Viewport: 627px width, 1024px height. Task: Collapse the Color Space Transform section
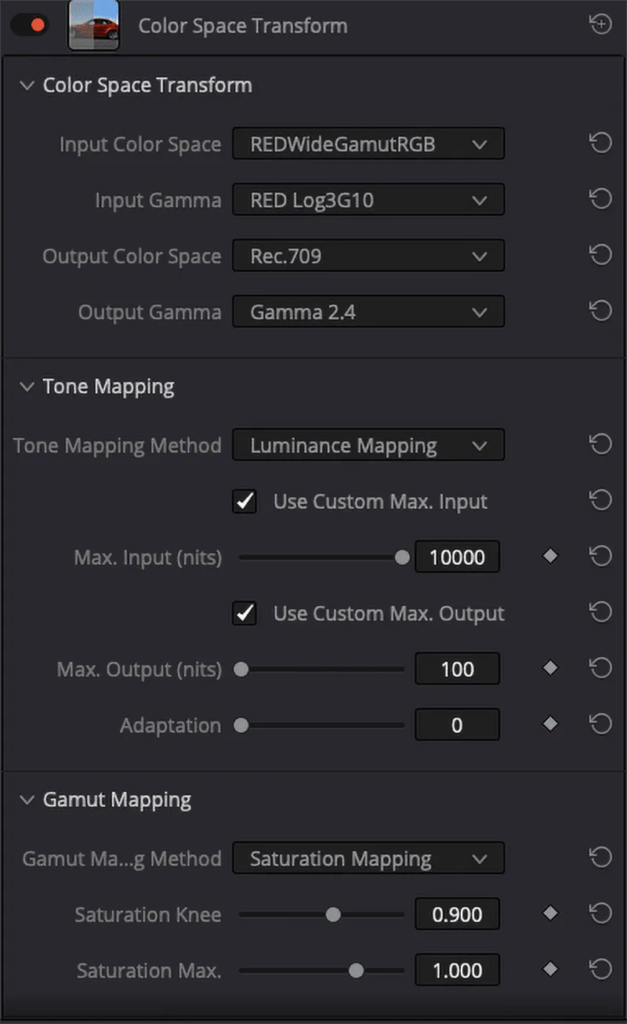pos(26,86)
